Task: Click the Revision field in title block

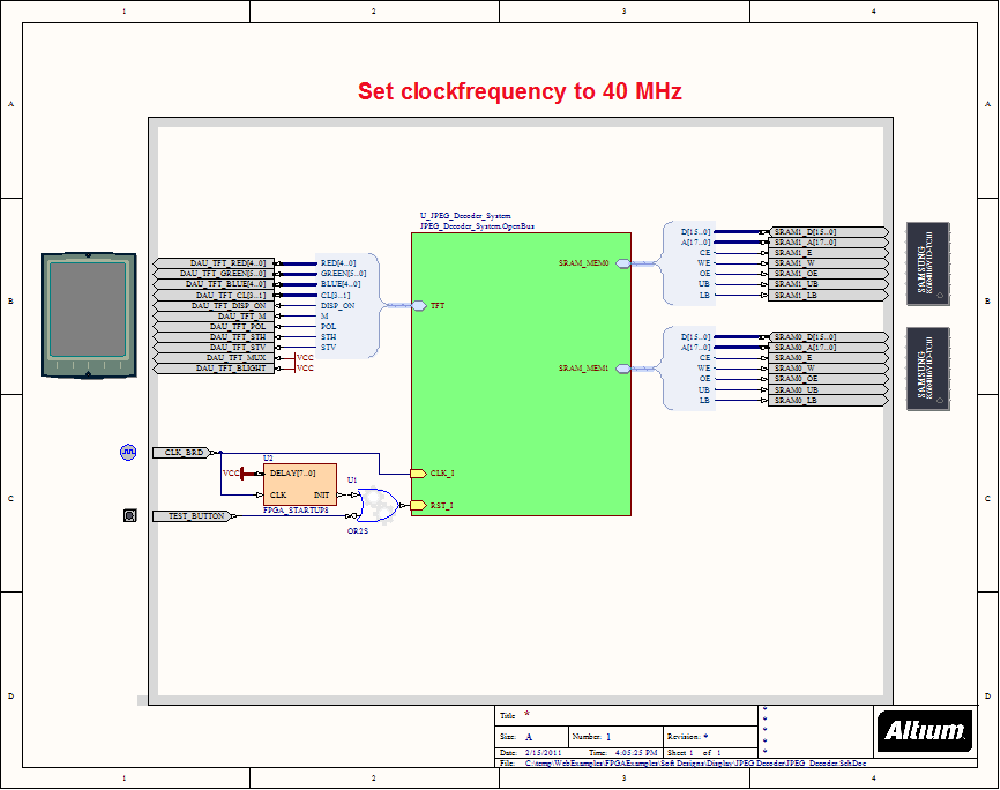Action: (x=710, y=736)
